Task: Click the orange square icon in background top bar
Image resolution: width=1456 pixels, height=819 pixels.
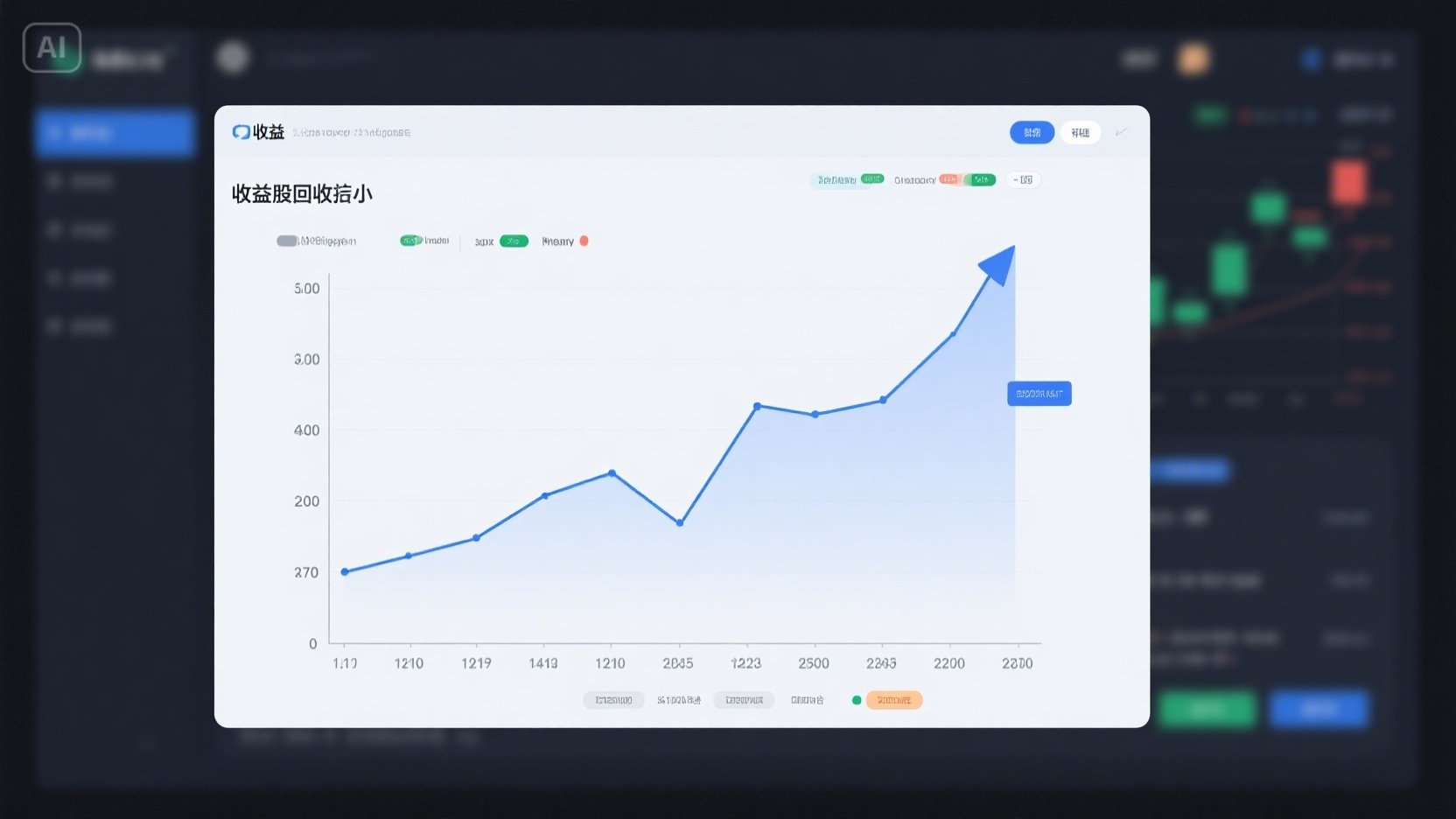Action: tap(1193, 59)
